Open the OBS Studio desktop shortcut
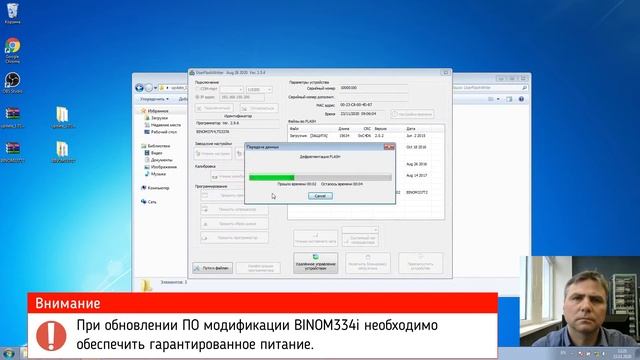 (x=13, y=83)
